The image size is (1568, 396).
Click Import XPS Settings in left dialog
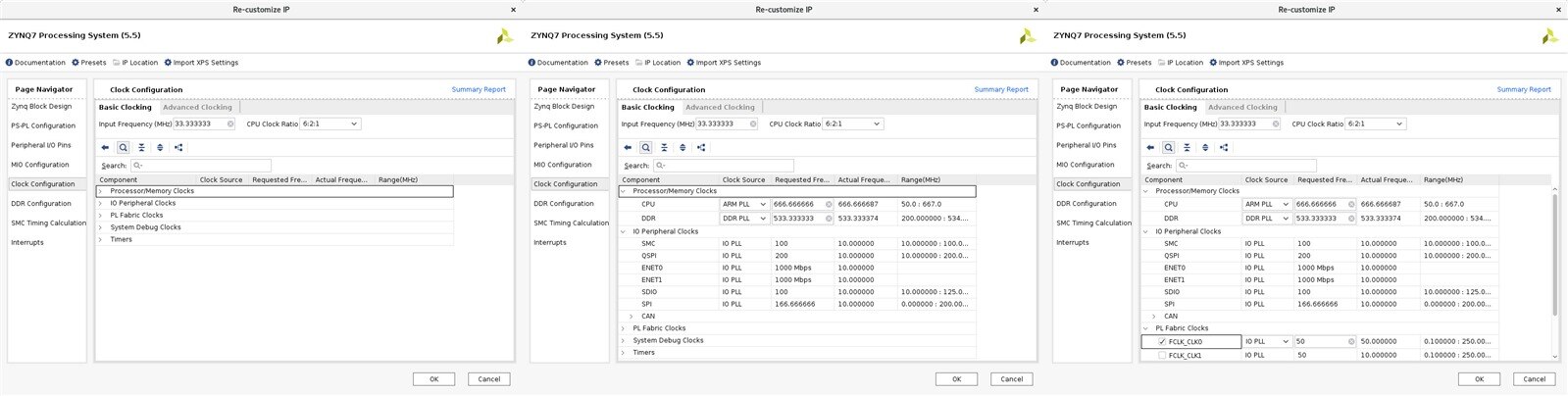201,63
